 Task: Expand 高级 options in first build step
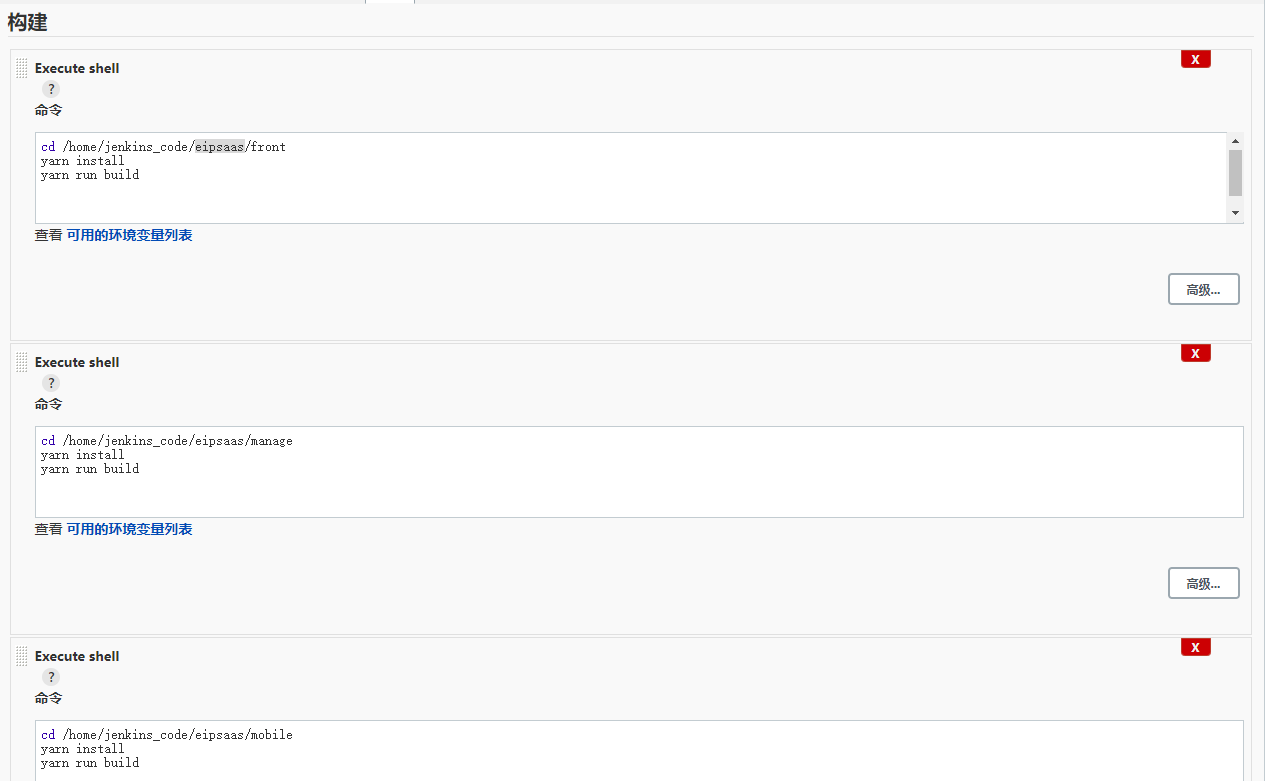(1203, 289)
